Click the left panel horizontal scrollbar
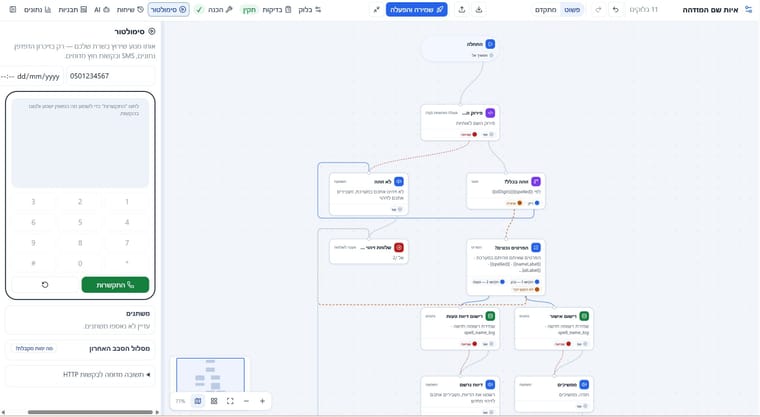This screenshot has height=417, width=760. coord(90,412)
